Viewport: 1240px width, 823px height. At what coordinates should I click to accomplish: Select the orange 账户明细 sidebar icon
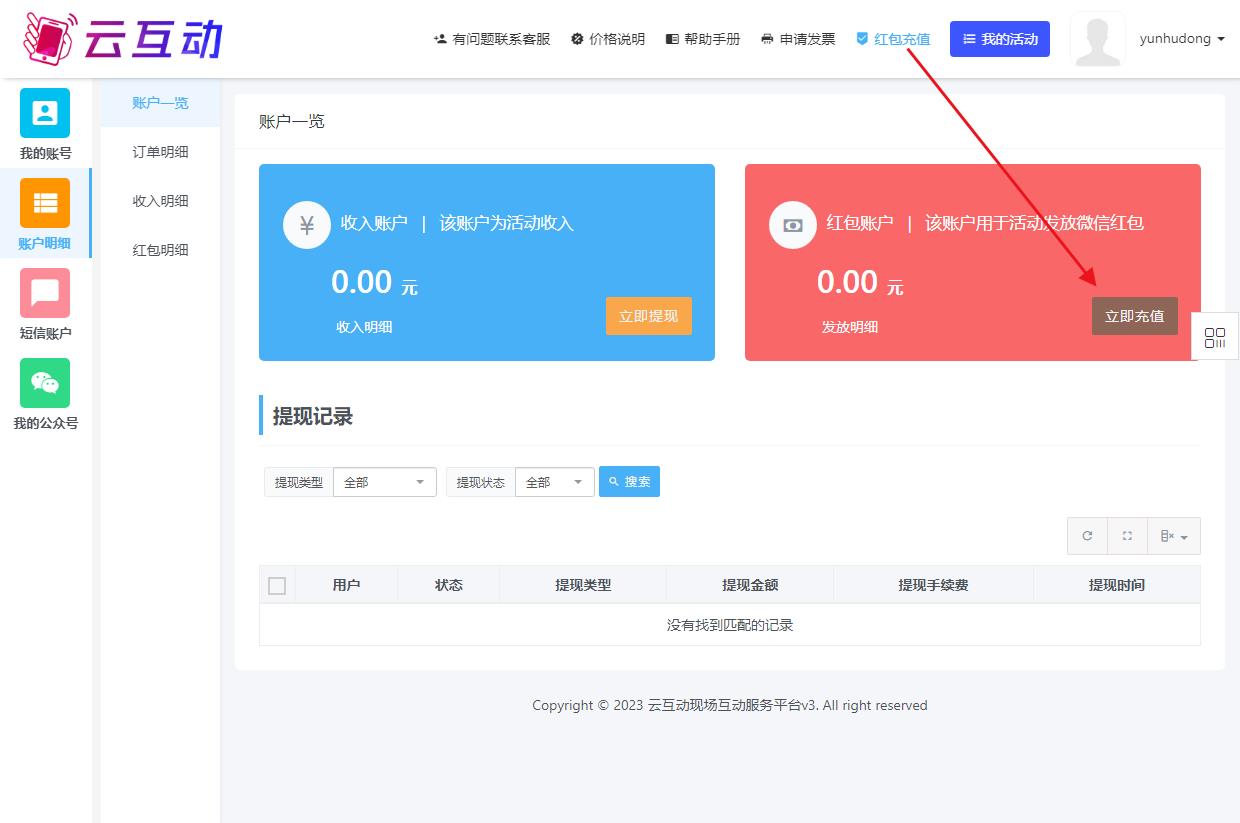[x=45, y=203]
